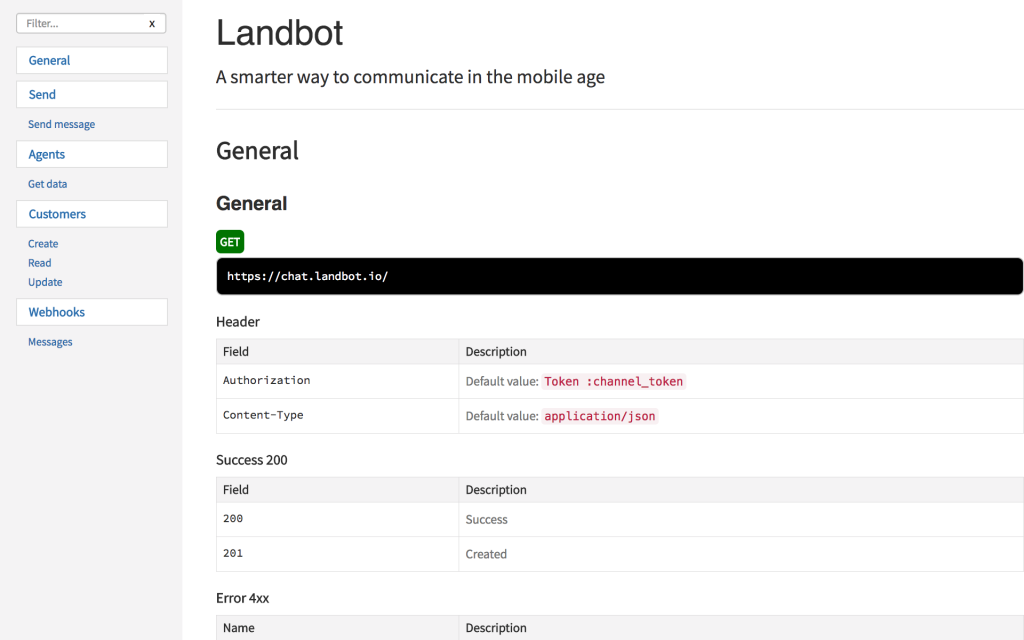Screen dimensions: 1024x640
Task: Clear the filter with the x button
Action: click(x=152, y=24)
